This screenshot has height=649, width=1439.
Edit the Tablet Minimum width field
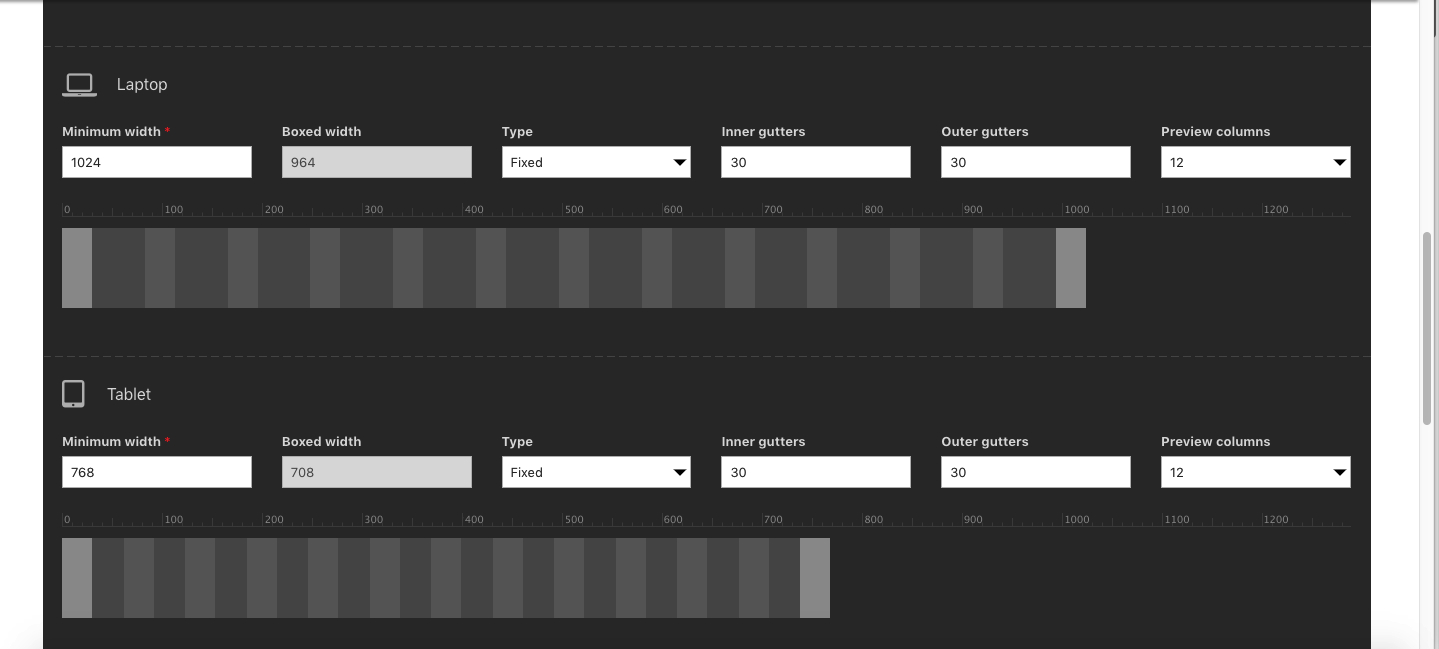coord(157,472)
